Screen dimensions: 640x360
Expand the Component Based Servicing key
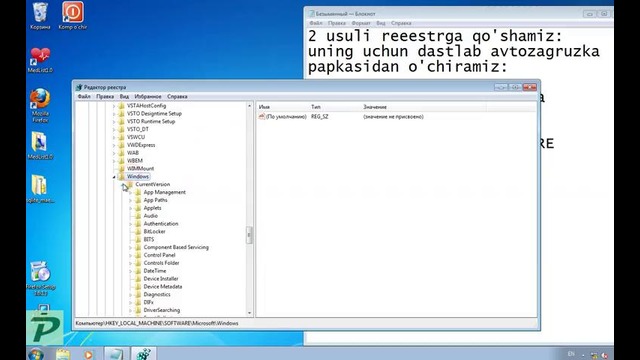tap(131, 247)
